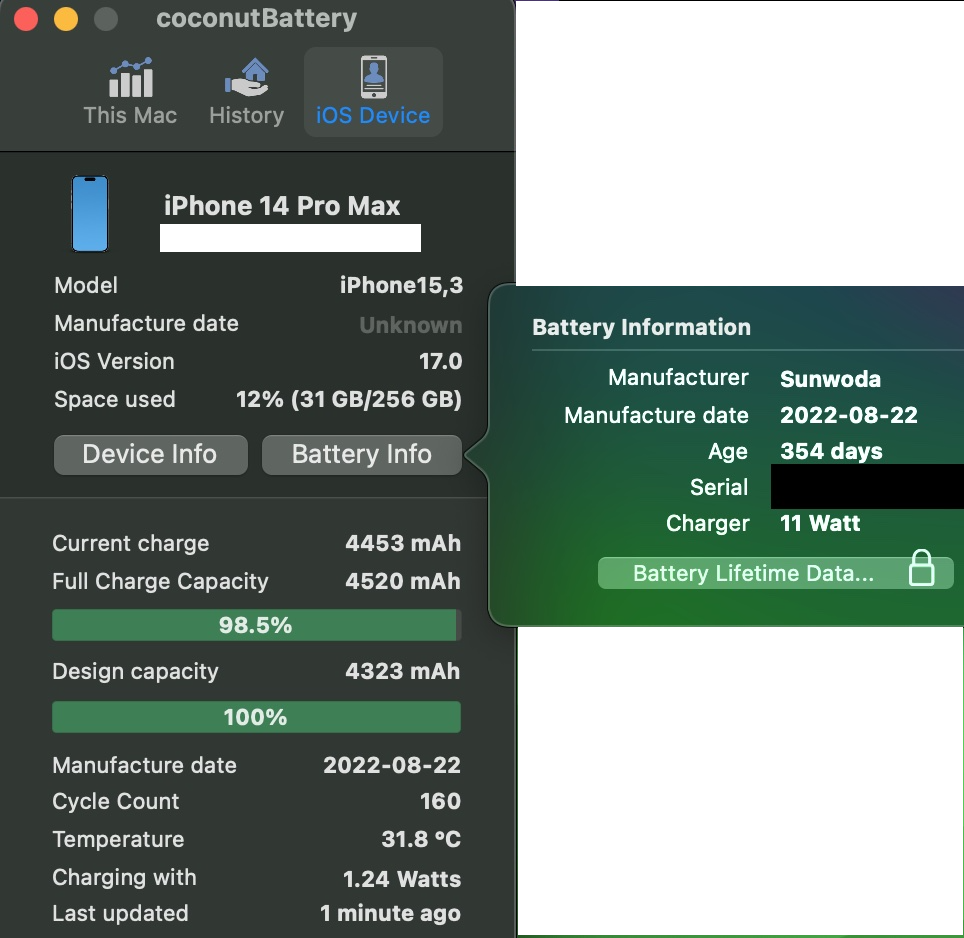Toggle the Battery Info button
The height and width of the screenshot is (938, 964).
[x=362, y=455]
